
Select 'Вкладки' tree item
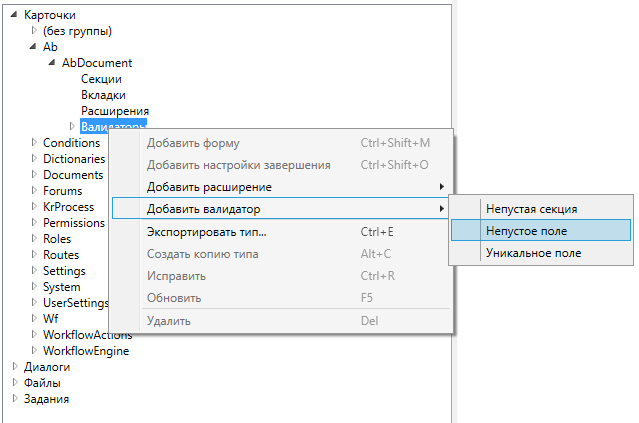point(103,95)
